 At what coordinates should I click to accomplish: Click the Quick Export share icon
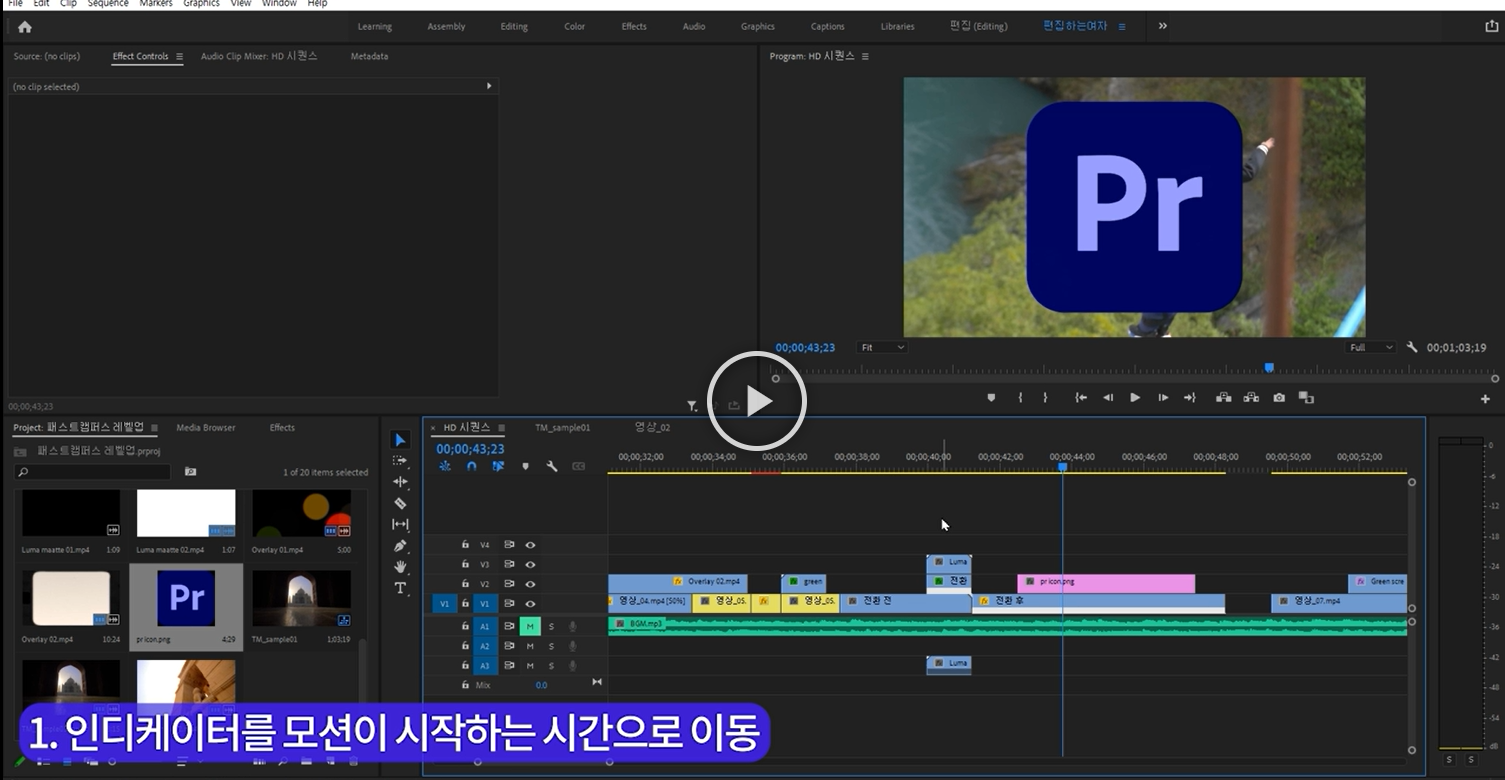coord(1492,27)
